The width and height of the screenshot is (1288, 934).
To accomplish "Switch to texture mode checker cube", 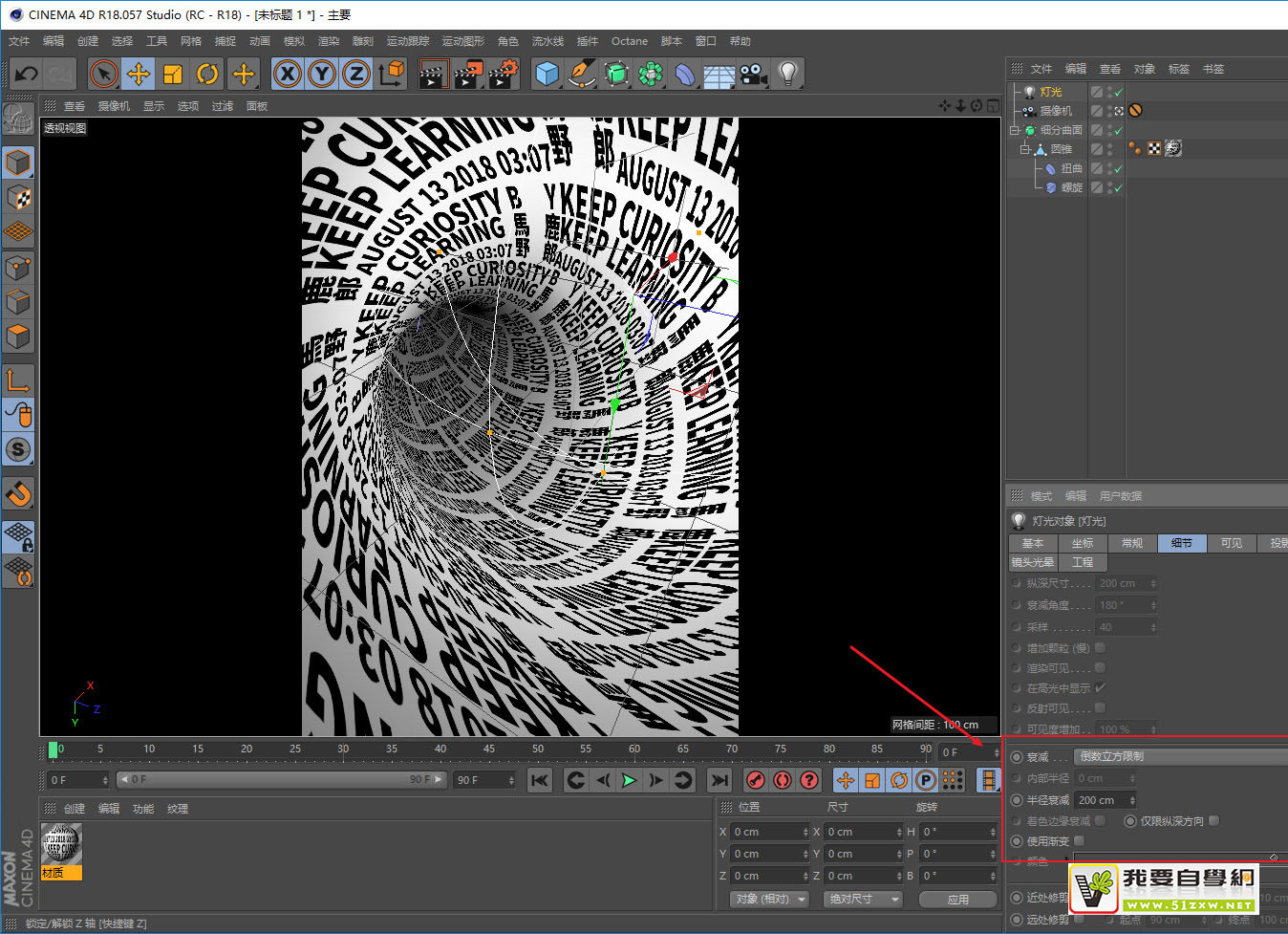I will pos(18,198).
